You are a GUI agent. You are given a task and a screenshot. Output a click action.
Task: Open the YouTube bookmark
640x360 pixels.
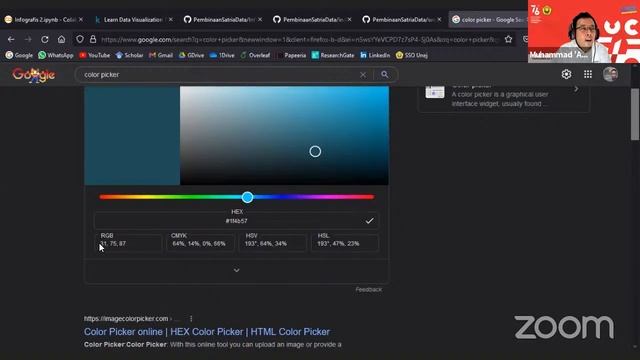click(x=94, y=55)
